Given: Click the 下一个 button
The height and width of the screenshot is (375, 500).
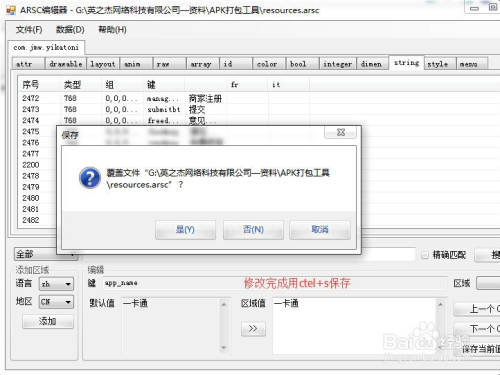Looking at the screenshot, I should pyautogui.click(x=477, y=329).
